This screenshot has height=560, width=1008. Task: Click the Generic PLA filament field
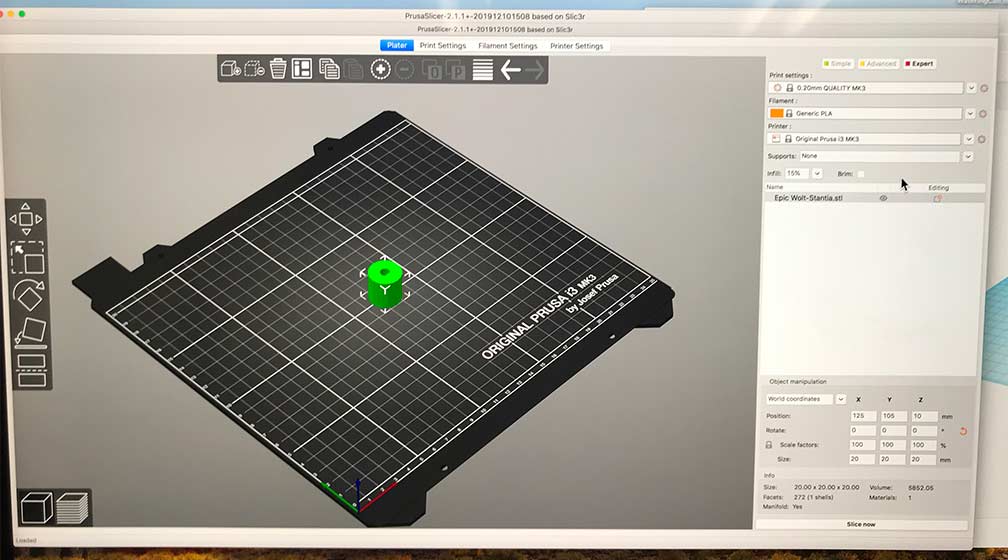[x=865, y=114]
